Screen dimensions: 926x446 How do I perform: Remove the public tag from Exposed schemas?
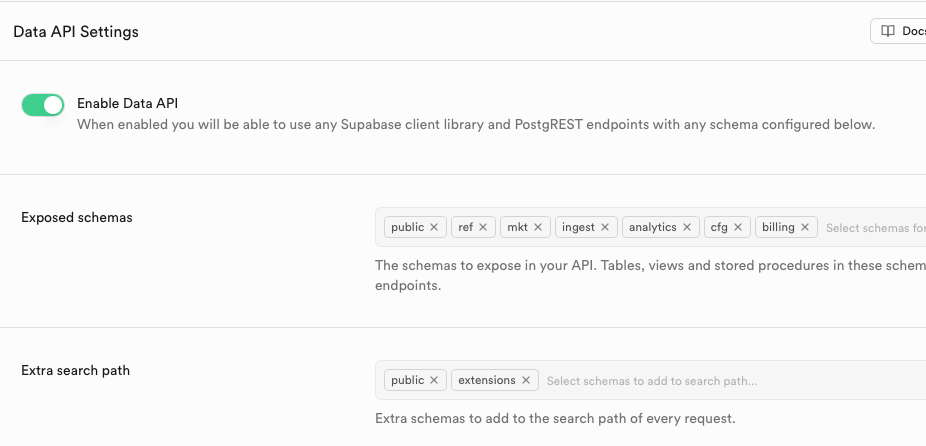click(x=434, y=227)
